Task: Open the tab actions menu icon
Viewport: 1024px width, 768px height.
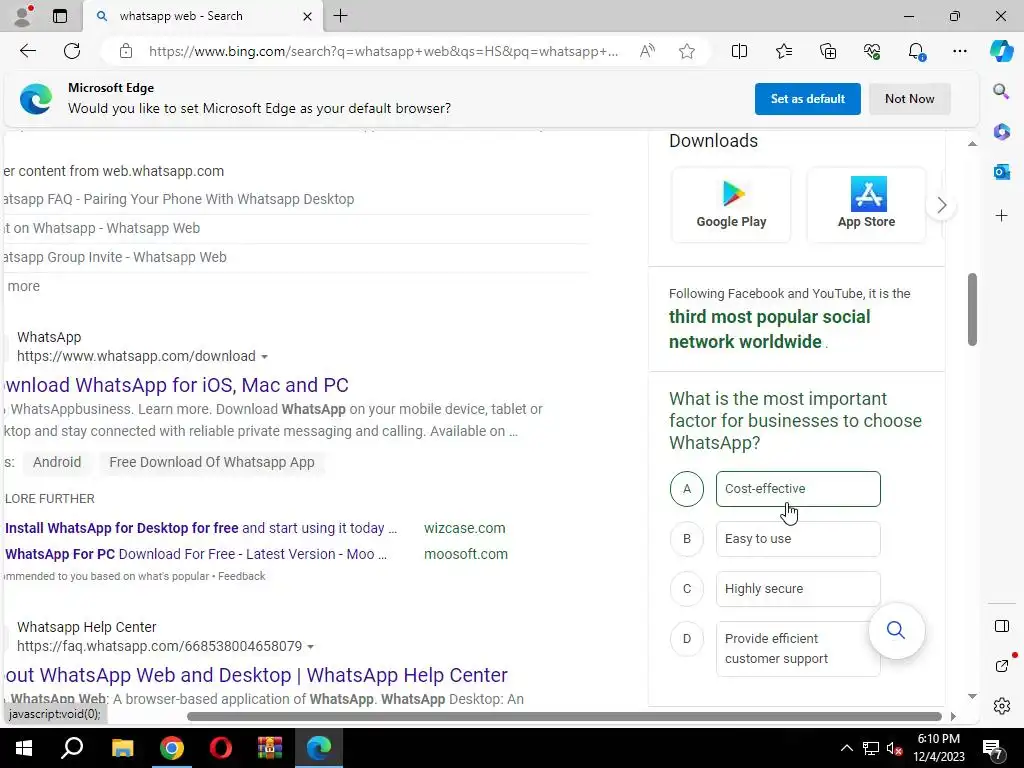Action: [x=59, y=16]
